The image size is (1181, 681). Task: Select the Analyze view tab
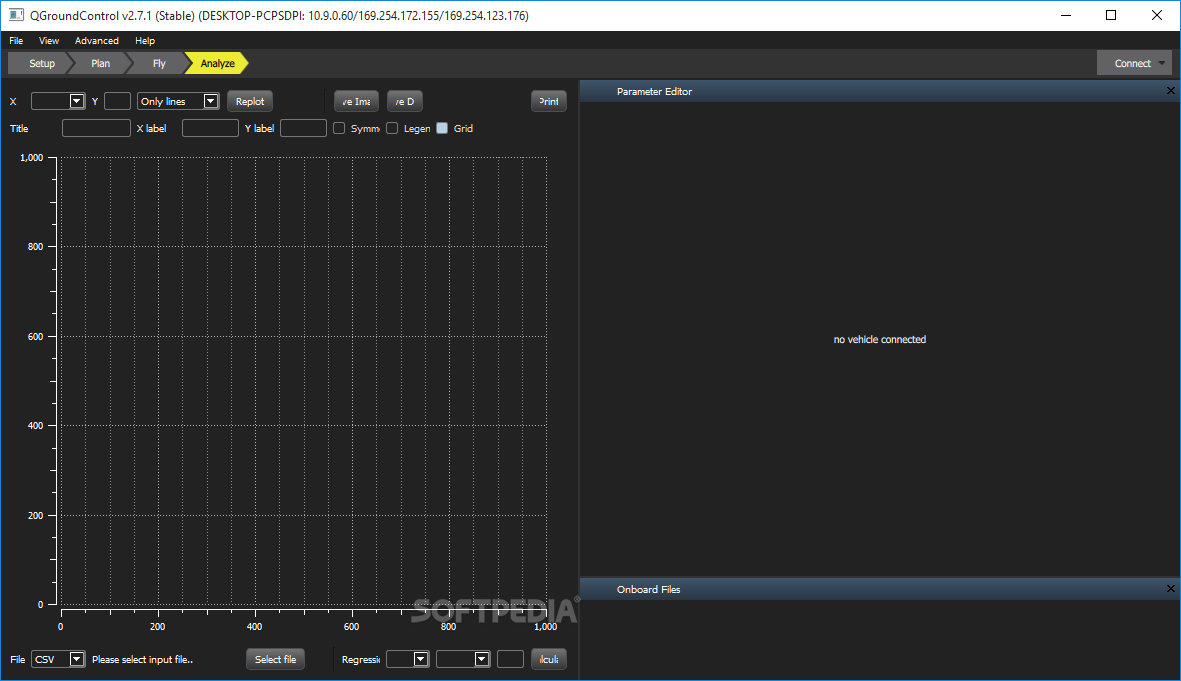point(217,63)
